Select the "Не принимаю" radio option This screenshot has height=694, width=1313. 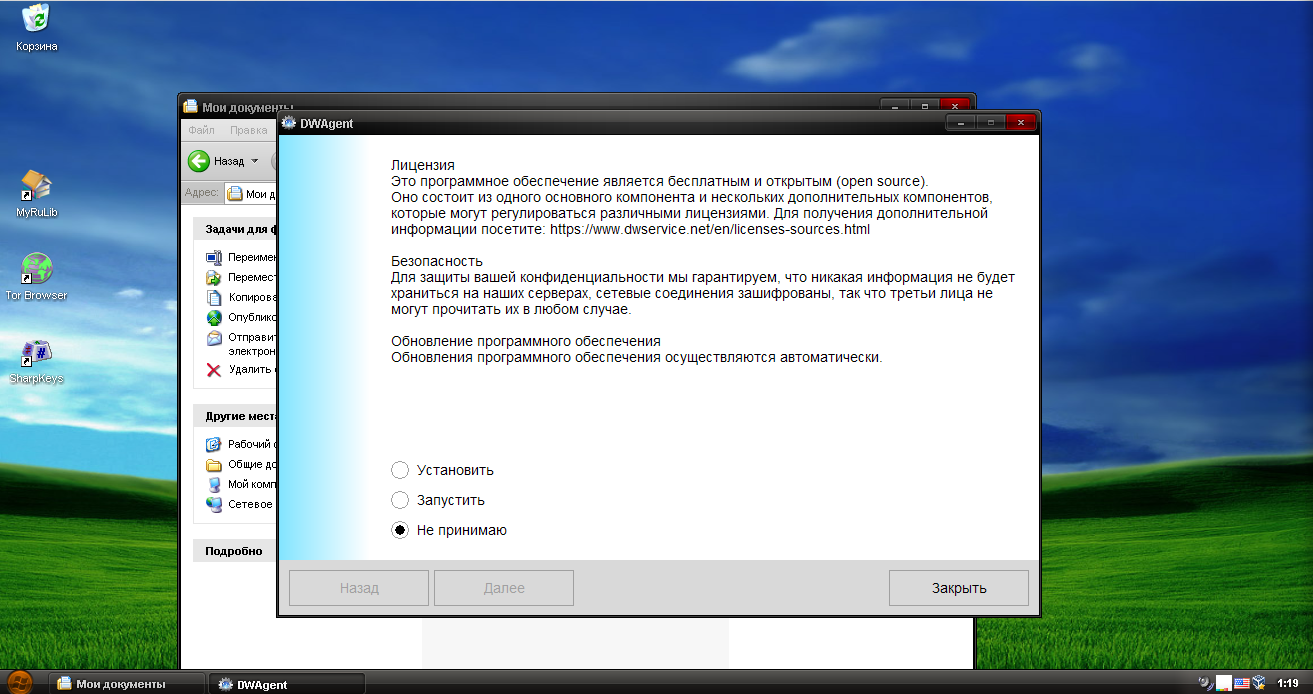tap(400, 530)
